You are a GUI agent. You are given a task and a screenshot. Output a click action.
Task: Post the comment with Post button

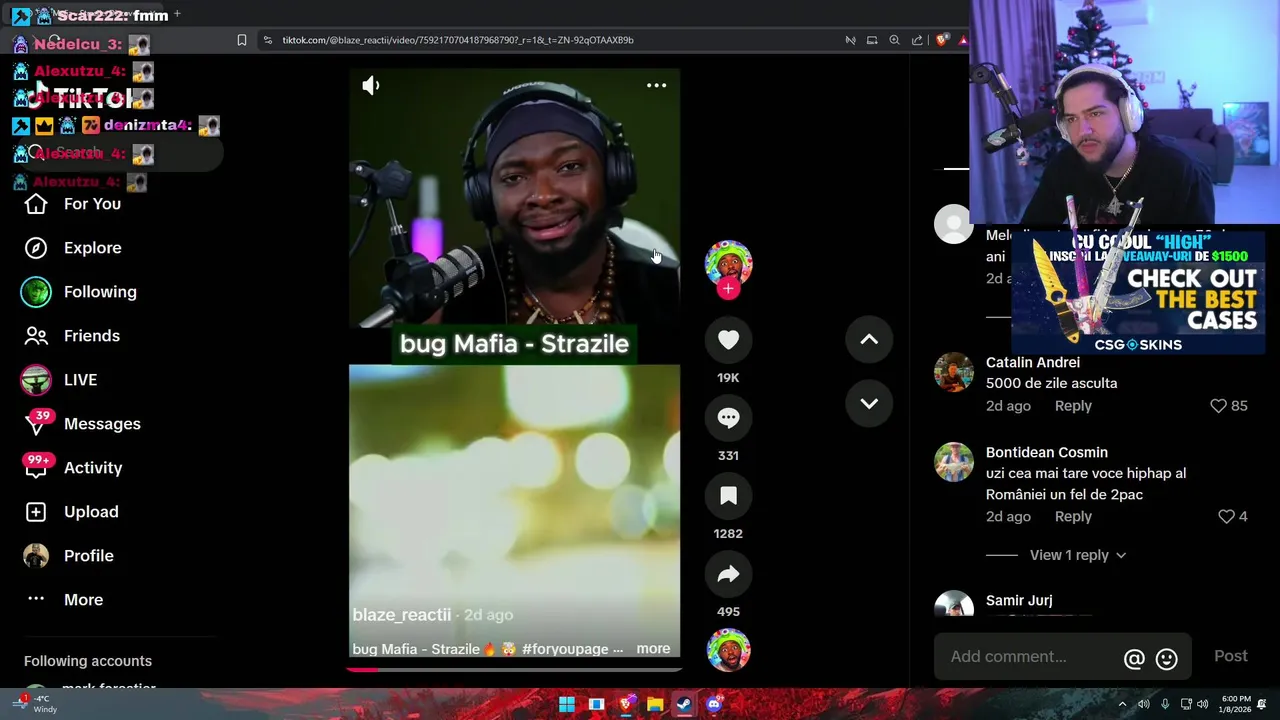click(1231, 657)
